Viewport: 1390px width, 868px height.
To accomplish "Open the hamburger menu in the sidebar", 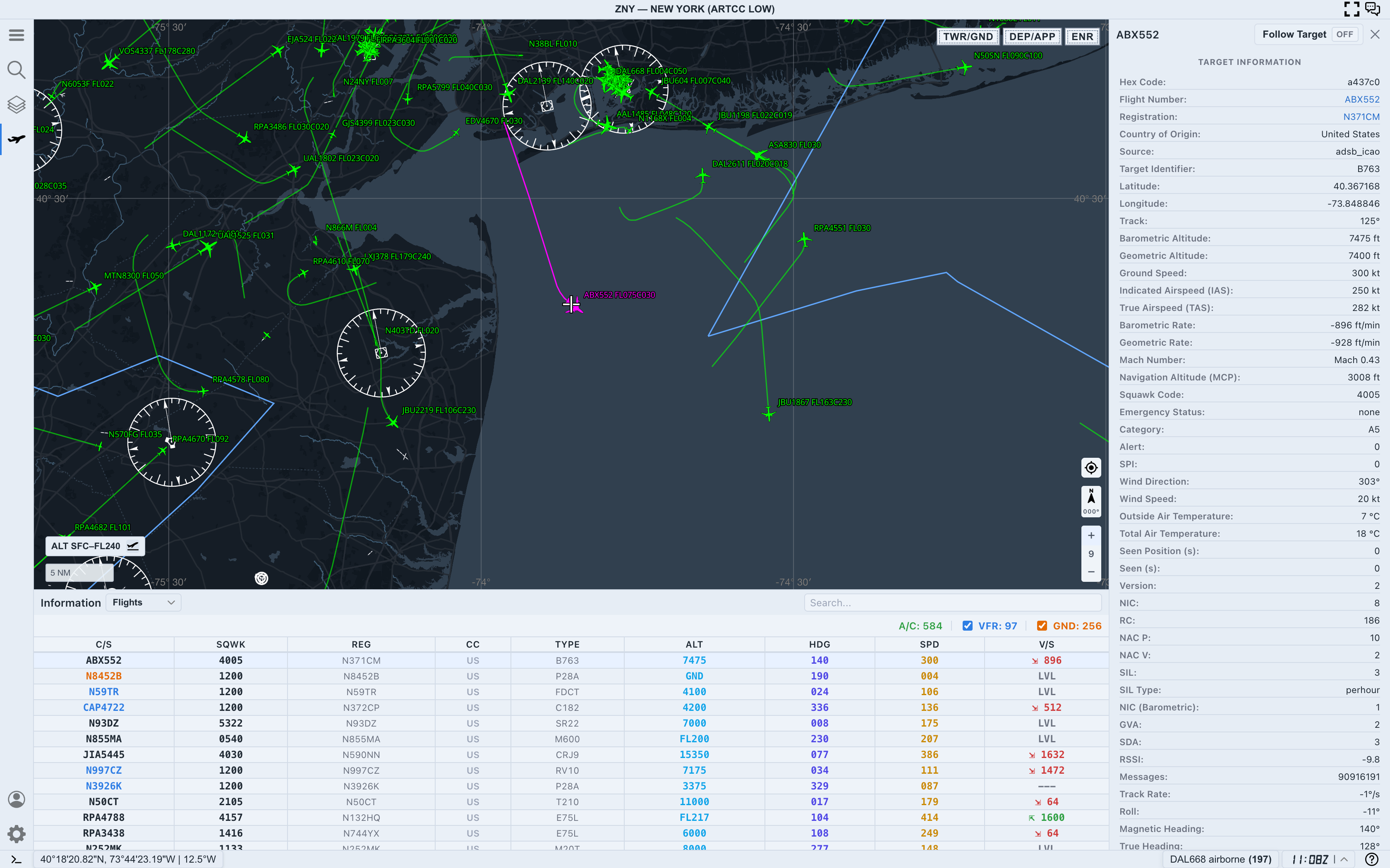I will [x=16, y=35].
